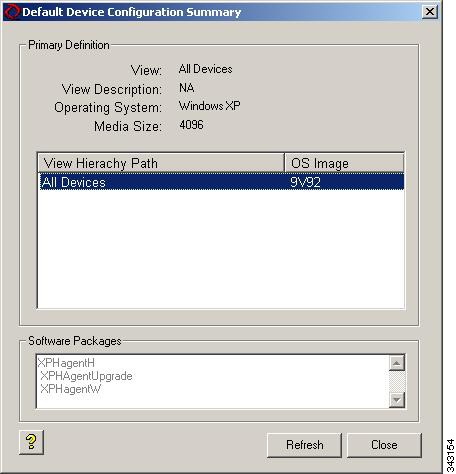Click the Windows XP operating system value
The image size is (456, 474).
tap(209, 106)
